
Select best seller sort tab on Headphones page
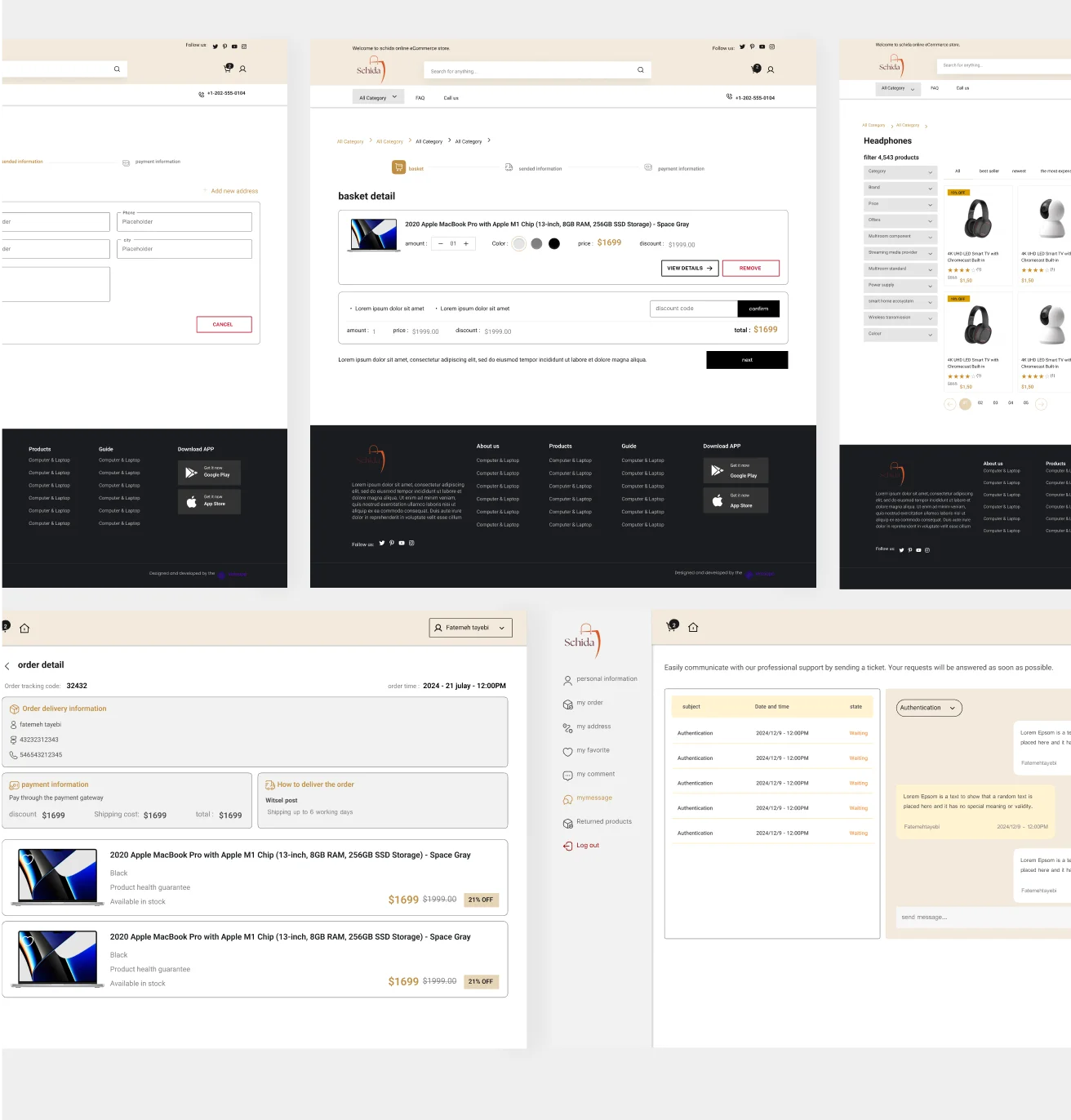click(x=989, y=171)
